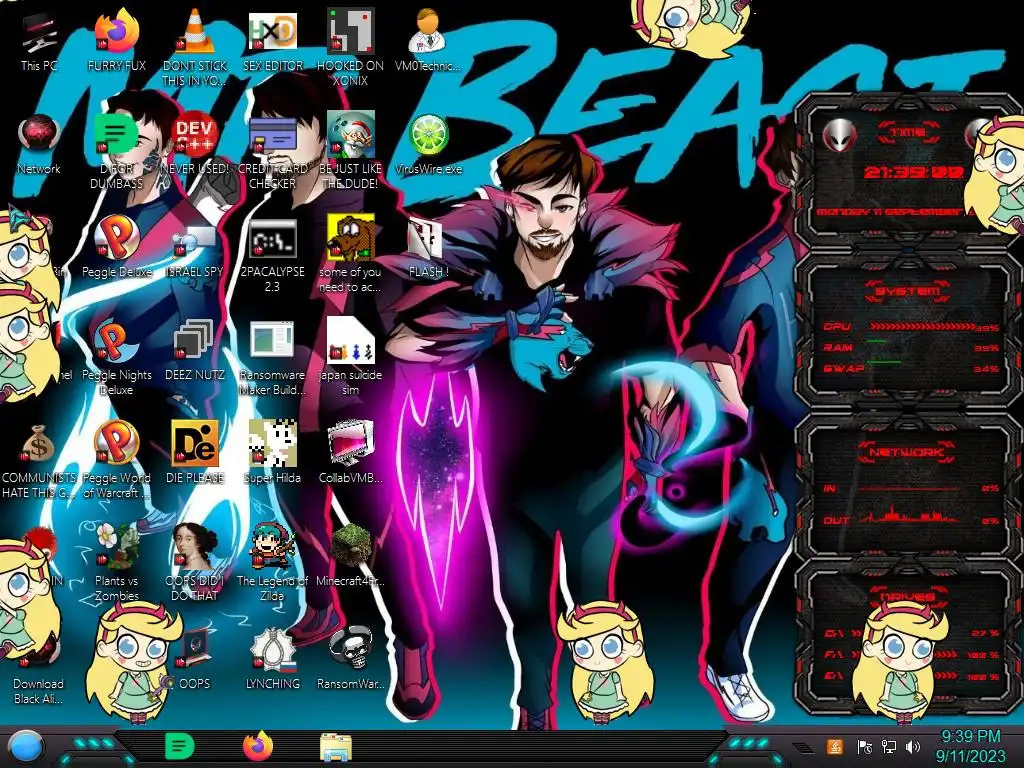Open the CREDIT CARD CHECKER shortcut
The width and height of the screenshot is (1024, 768).
click(273, 152)
